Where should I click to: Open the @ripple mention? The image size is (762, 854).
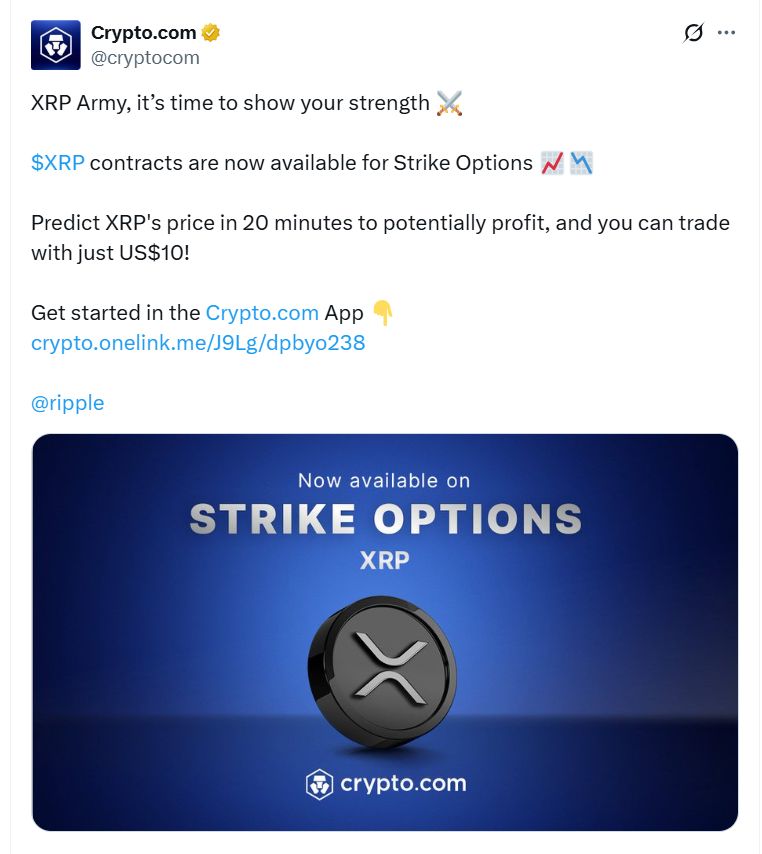point(67,403)
